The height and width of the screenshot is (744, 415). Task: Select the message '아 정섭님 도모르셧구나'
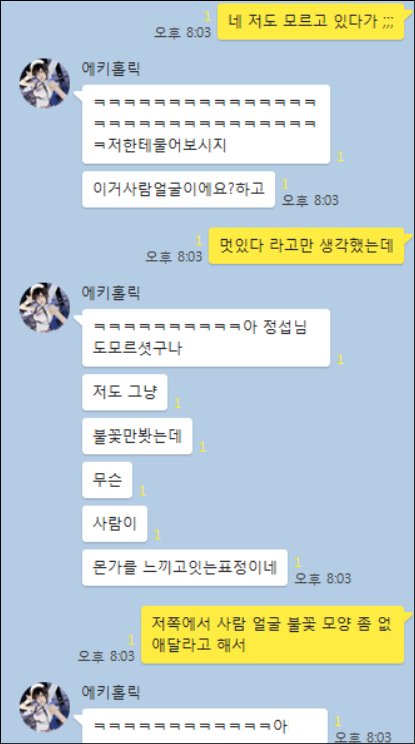tap(206, 338)
